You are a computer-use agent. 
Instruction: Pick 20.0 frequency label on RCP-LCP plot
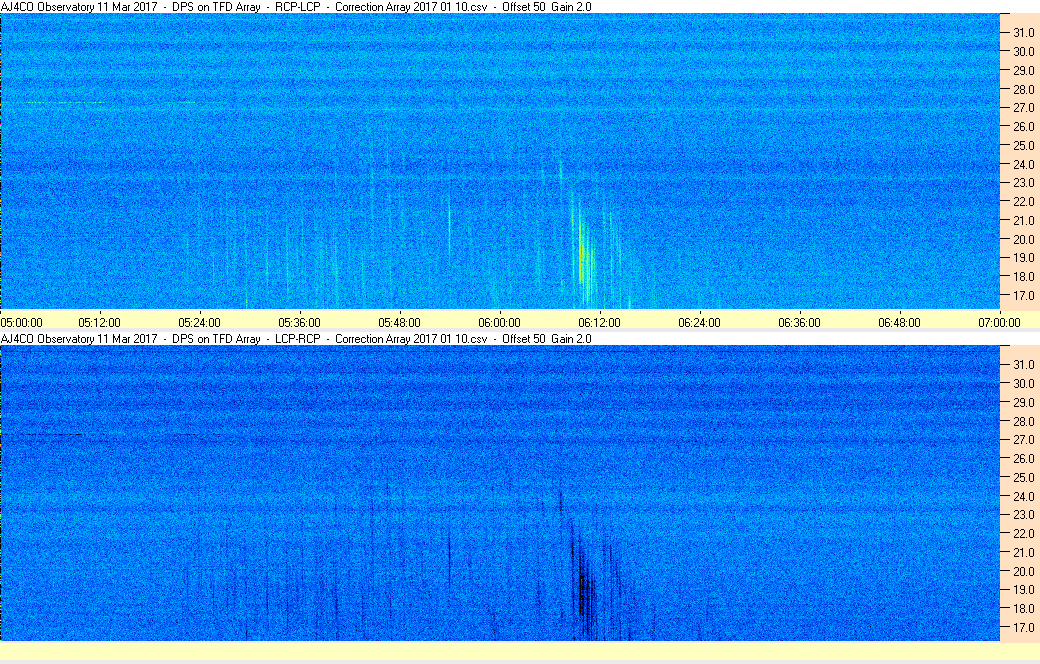coord(1023,239)
